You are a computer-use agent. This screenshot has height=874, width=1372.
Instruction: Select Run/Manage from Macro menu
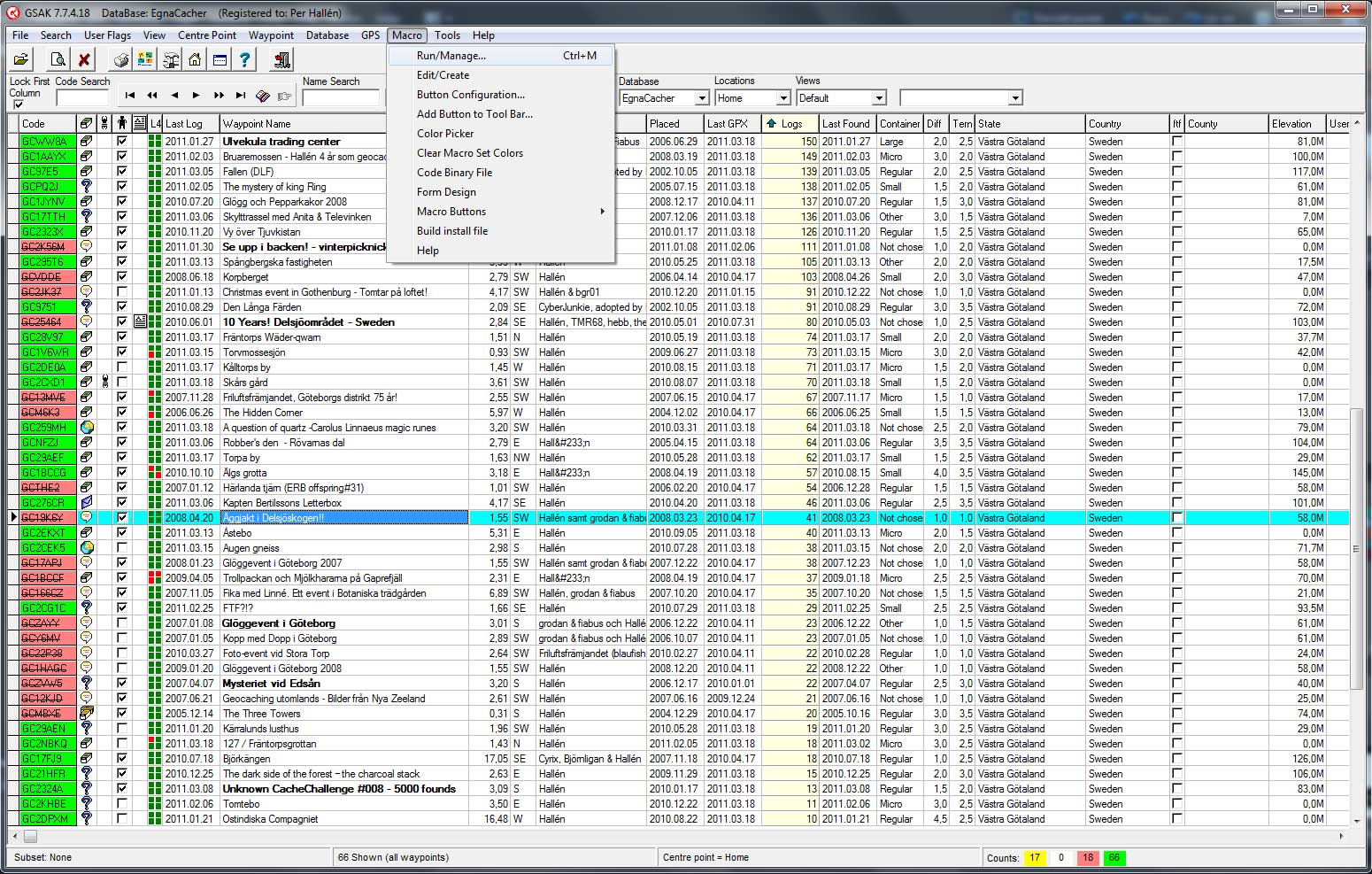[x=451, y=56]
